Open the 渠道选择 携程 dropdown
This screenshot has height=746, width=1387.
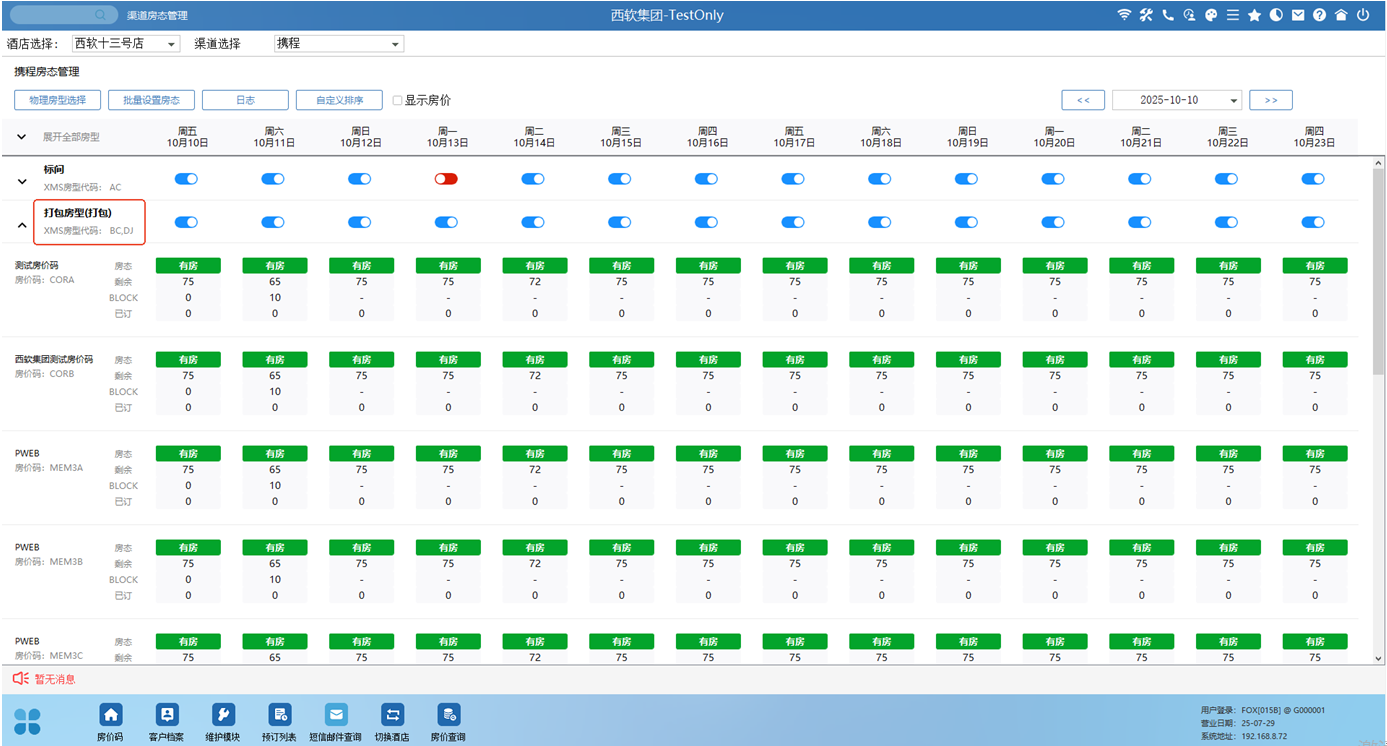click(x=339, y=44)
